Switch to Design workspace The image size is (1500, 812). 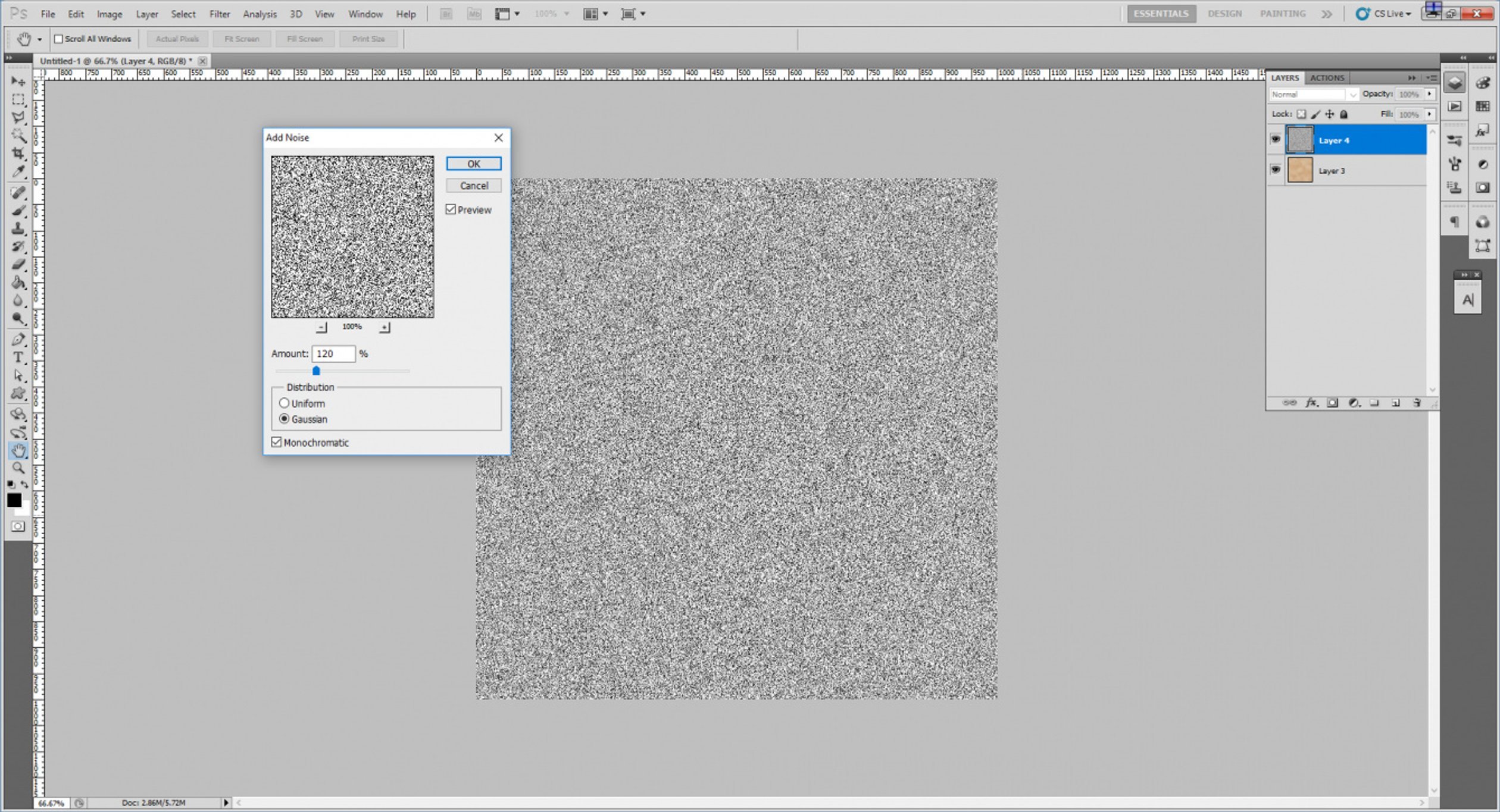pos(1224,14)
